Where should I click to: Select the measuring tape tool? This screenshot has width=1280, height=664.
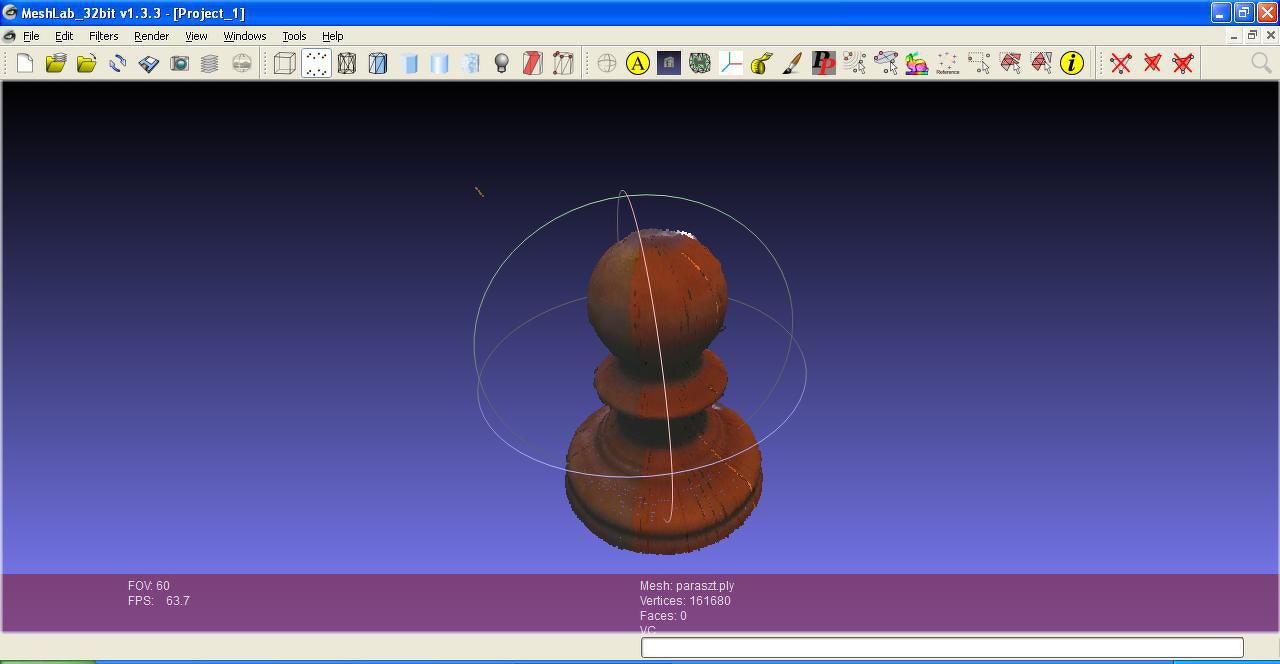point(762,63)
